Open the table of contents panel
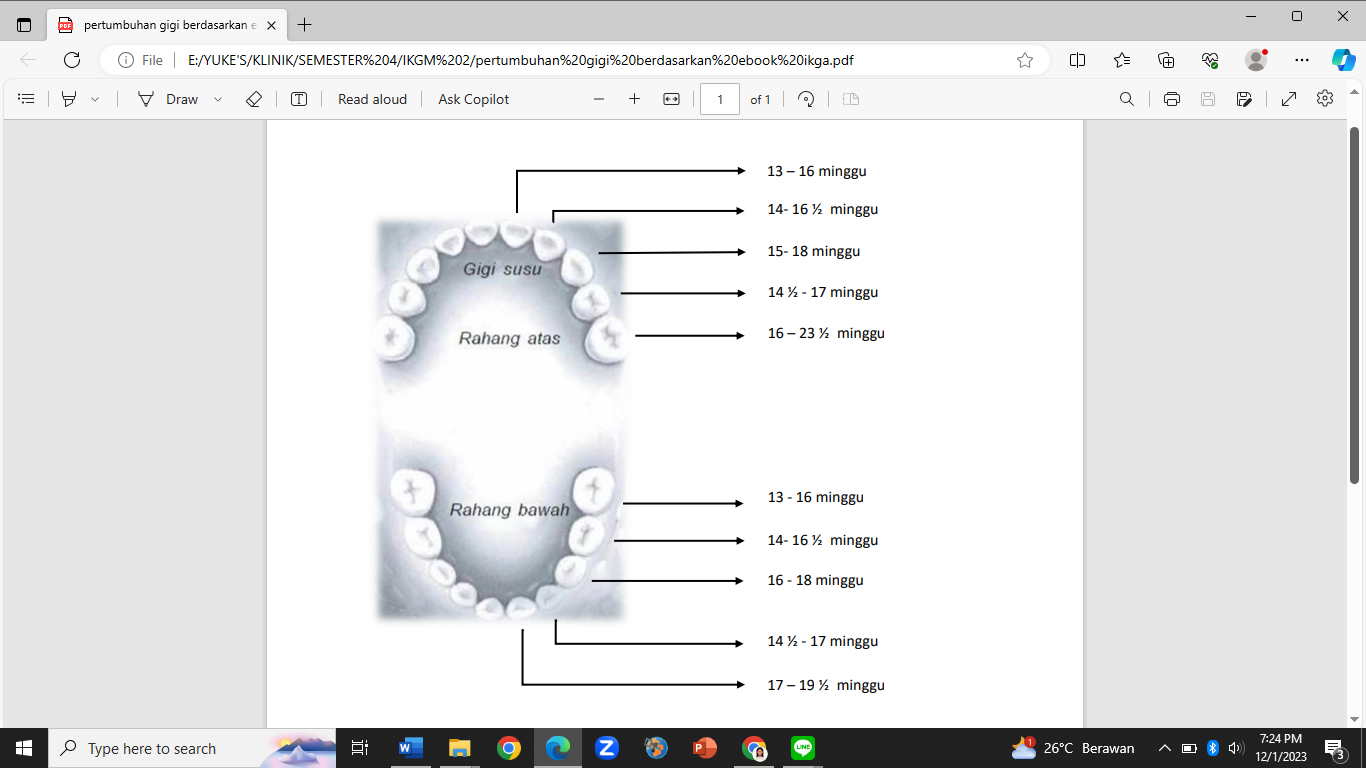Image resolution: width=1366 pixels, height=768 pixels. click(27, 99)
